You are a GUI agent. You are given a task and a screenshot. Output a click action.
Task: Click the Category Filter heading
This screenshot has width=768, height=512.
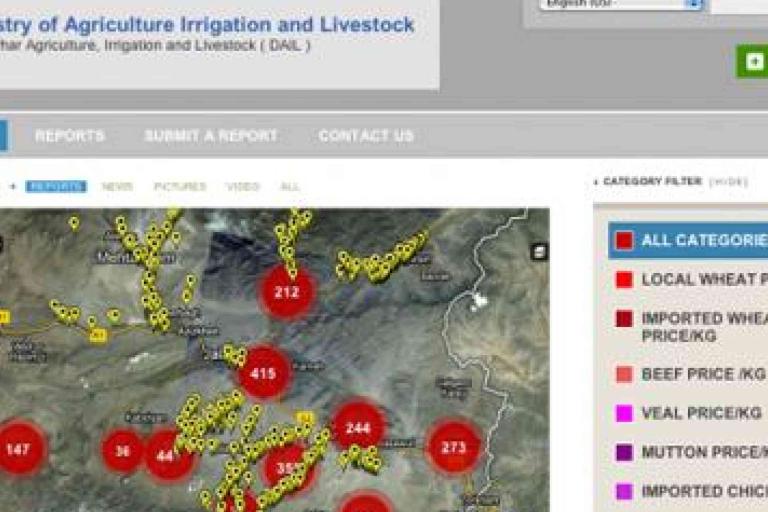pos(652,182)
